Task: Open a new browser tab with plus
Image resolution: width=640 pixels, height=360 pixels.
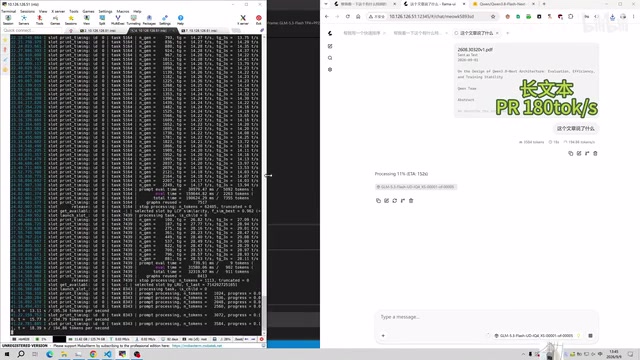Action: click(x=544, y=4)
